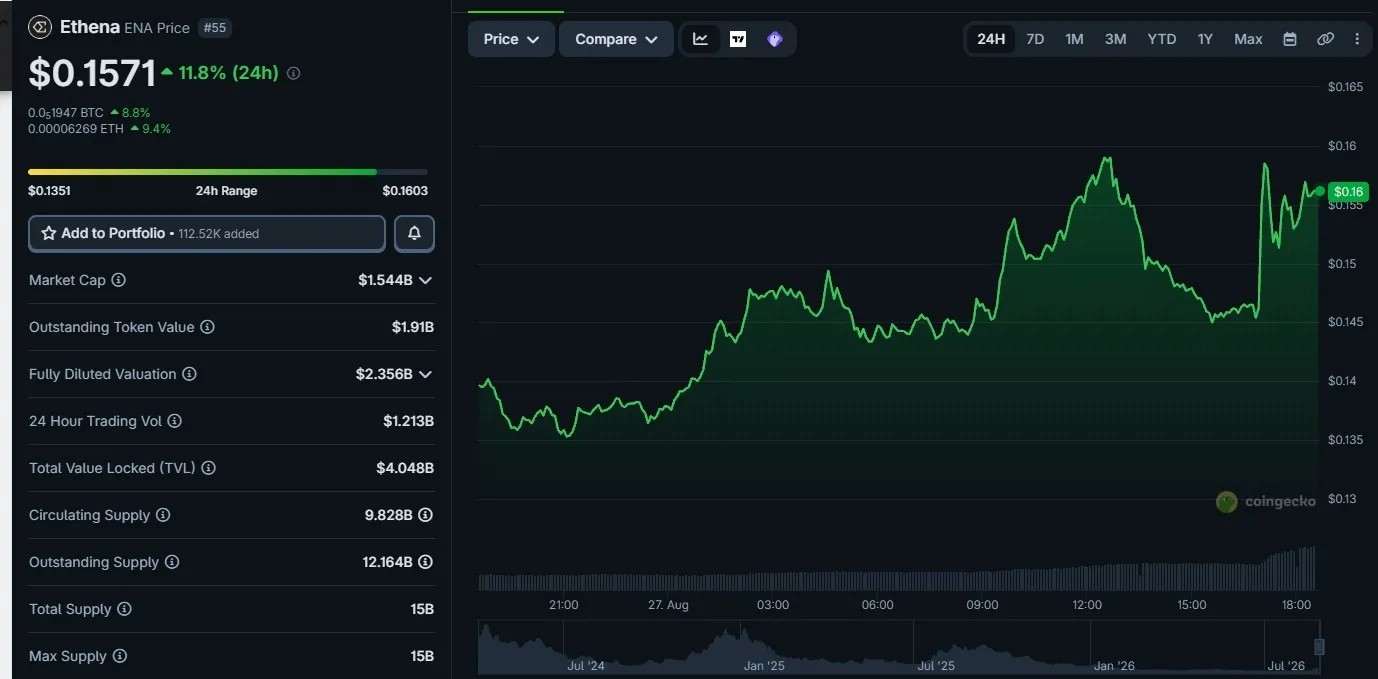Viewport: 1378px width, 679px height.
Task: Select the YTD time range tab
Action: coord(1162,39)
